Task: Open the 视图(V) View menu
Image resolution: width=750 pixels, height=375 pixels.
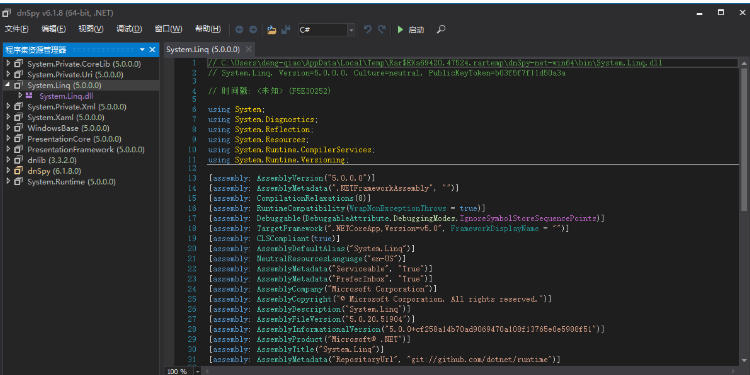Action: [91, 30]
